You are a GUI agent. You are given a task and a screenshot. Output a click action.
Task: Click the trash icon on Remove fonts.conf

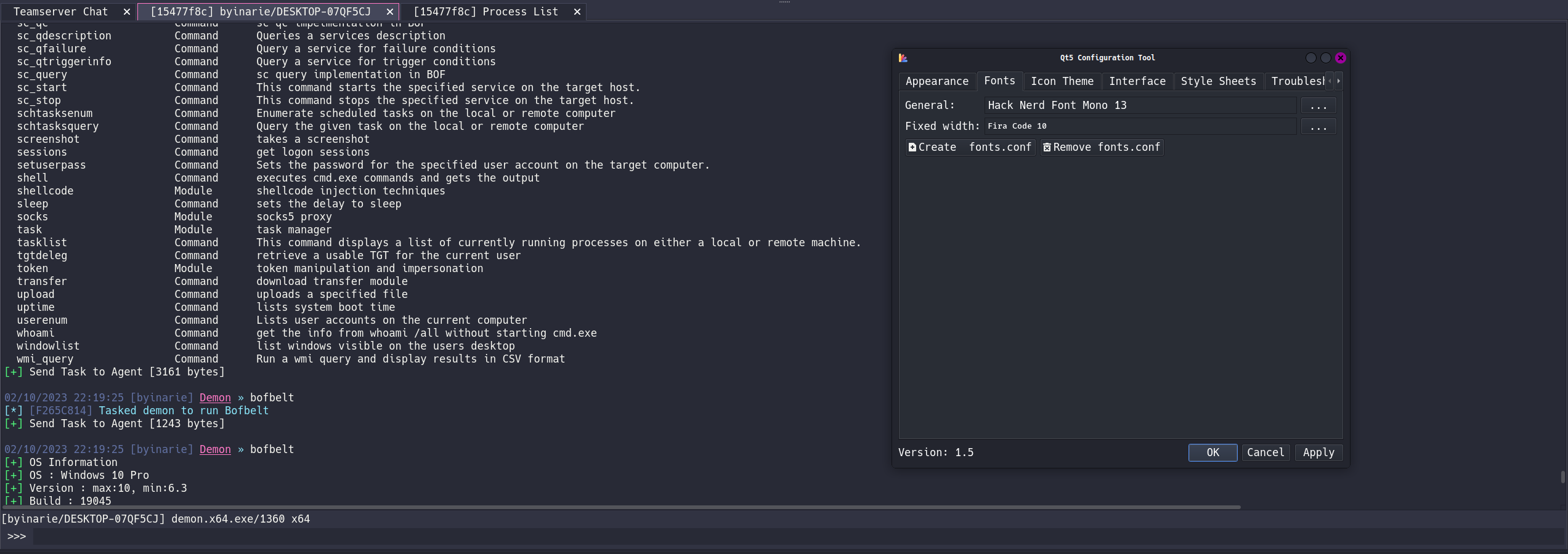1047,147
